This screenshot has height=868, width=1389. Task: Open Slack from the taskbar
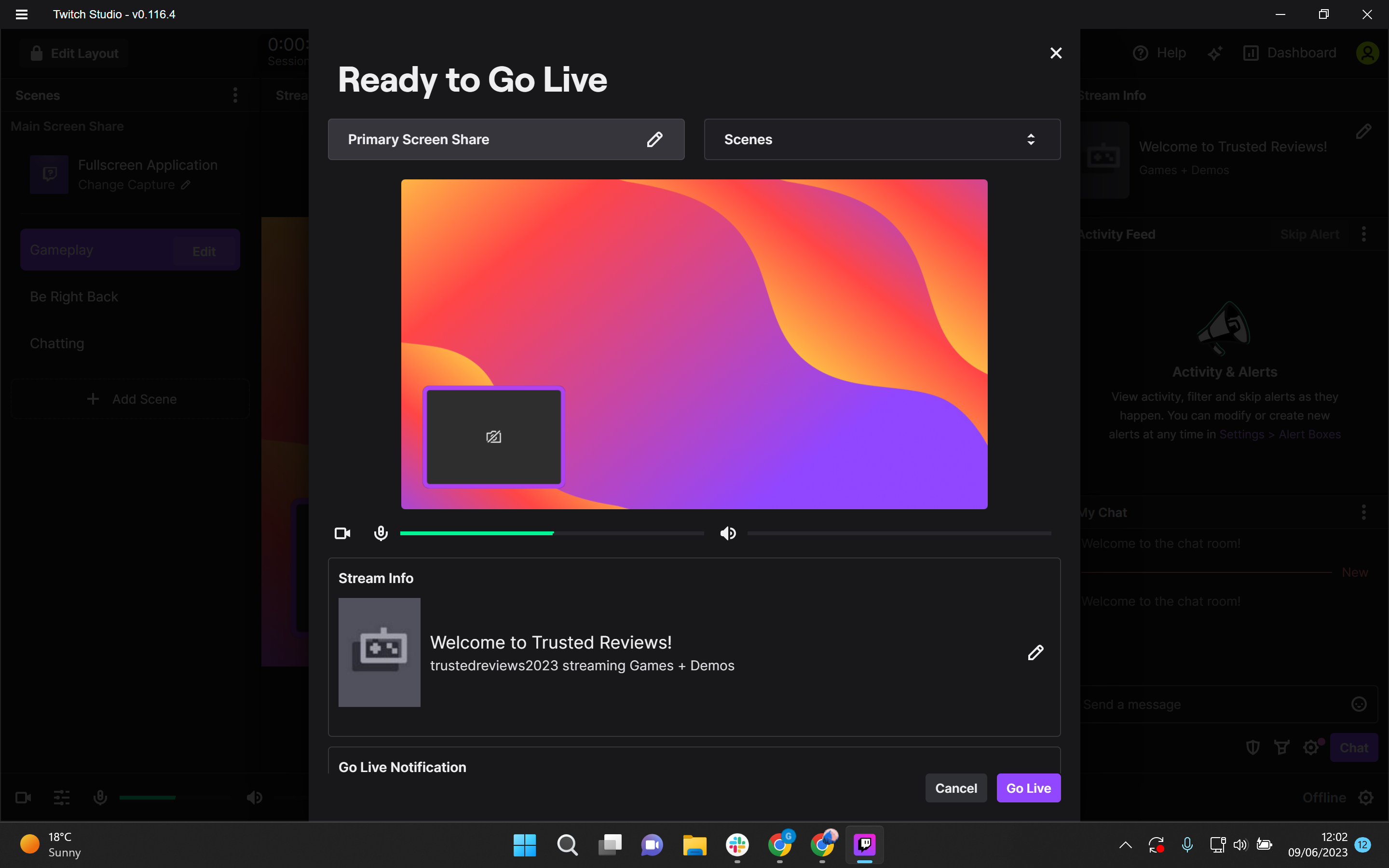pyautogui.click(x=737, y=845)
